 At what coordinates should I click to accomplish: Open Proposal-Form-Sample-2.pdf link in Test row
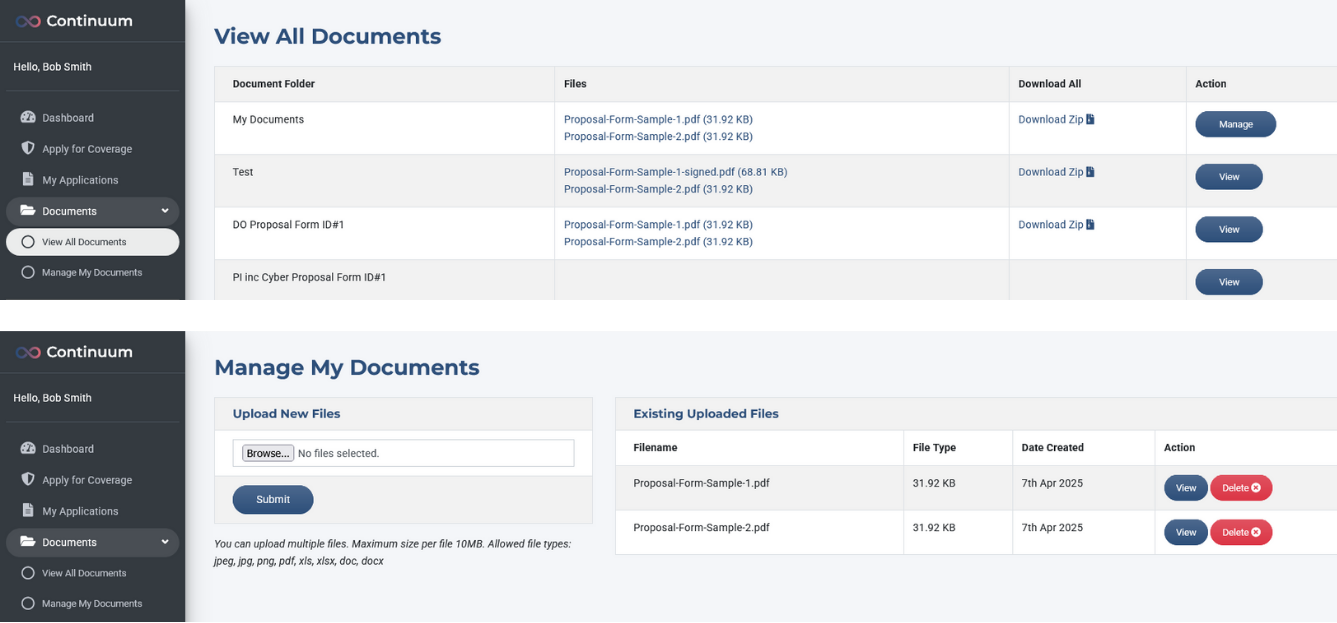coord(658,189)
